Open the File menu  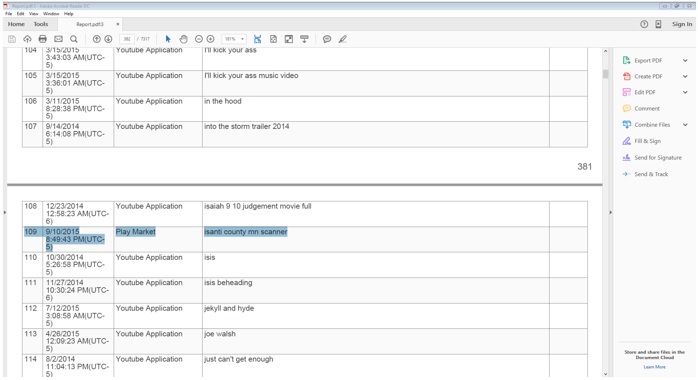(x=8, y=14)
